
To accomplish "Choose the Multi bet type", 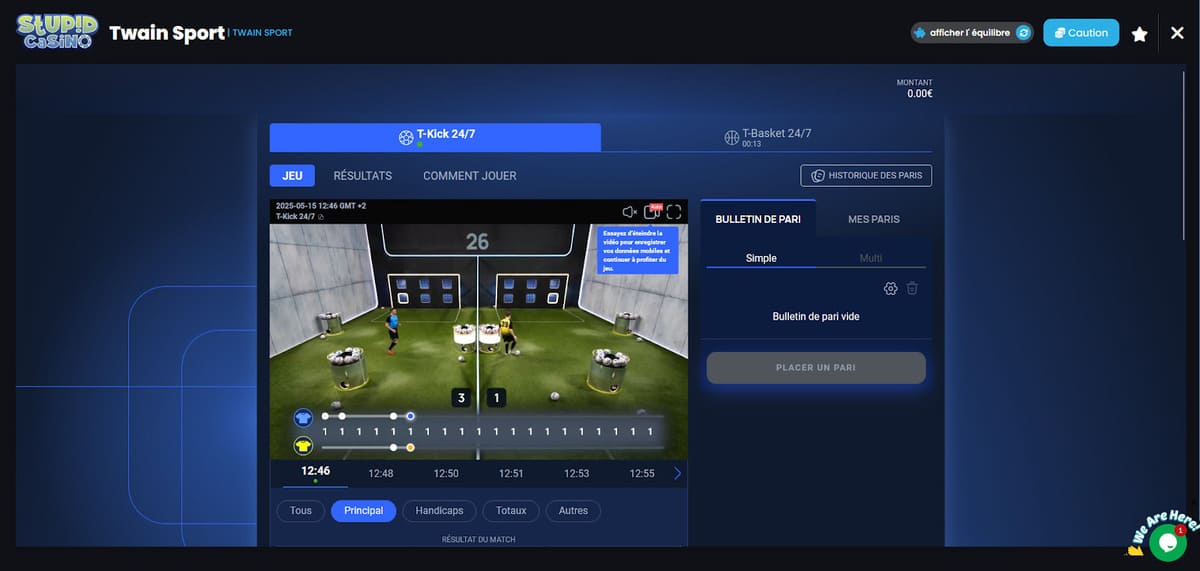I will click(871, 258).
